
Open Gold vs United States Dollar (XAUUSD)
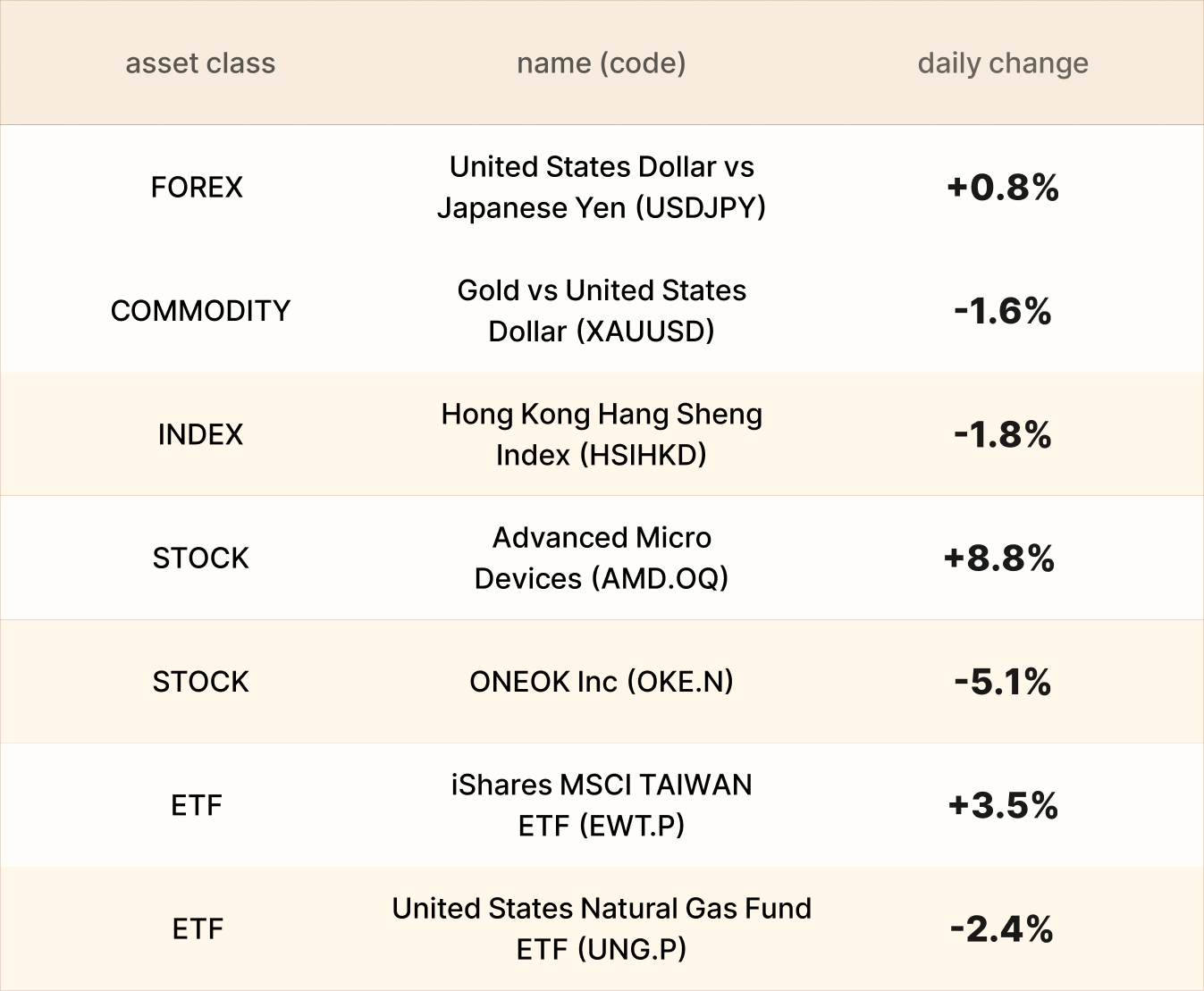pos(601,311)
